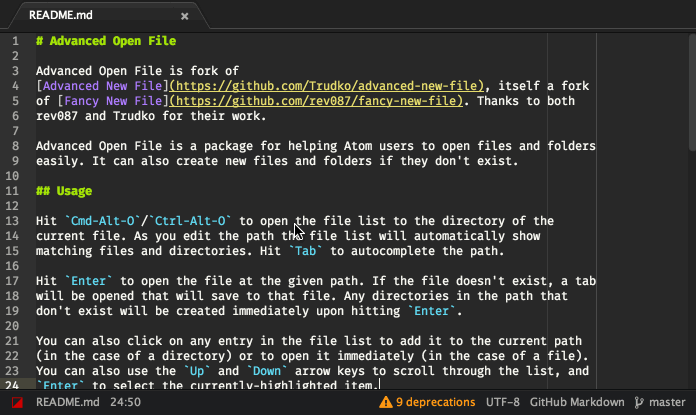Screen dimensions: 696x415
Task: Click the git branch icon
Action: 639,402
